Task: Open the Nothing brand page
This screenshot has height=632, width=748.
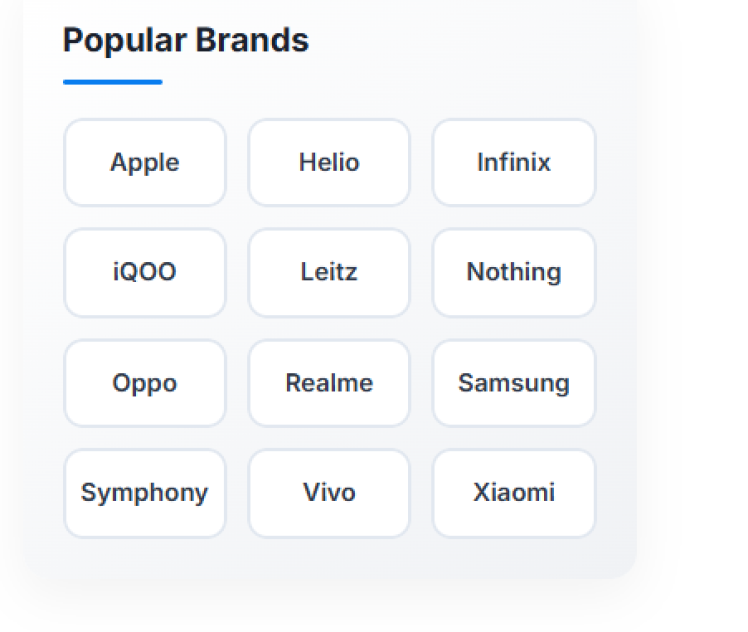Action: [514, 273]
